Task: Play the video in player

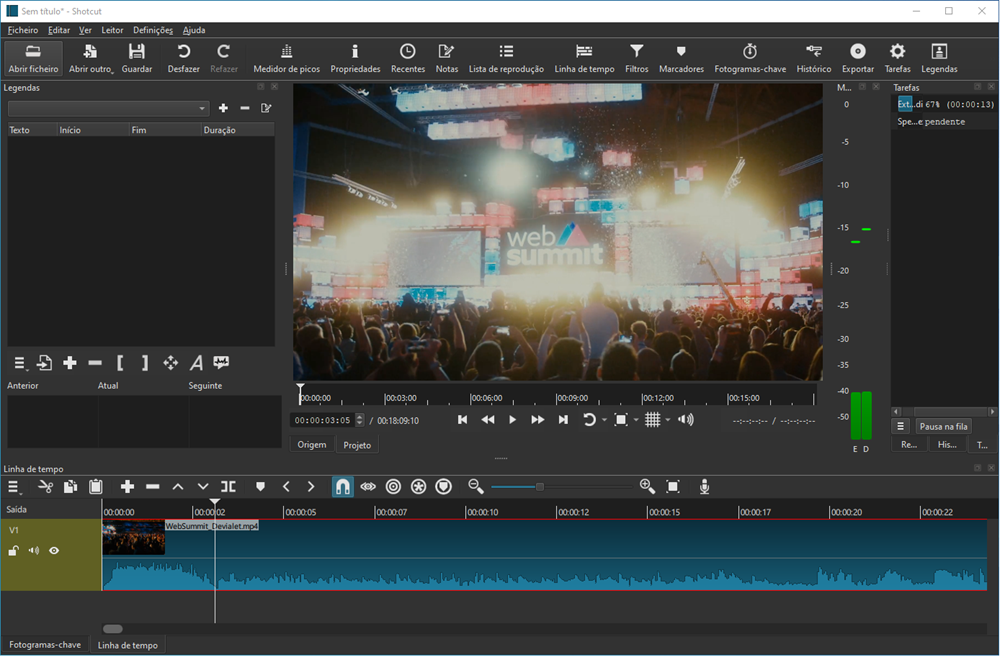Action: (512, 419)
